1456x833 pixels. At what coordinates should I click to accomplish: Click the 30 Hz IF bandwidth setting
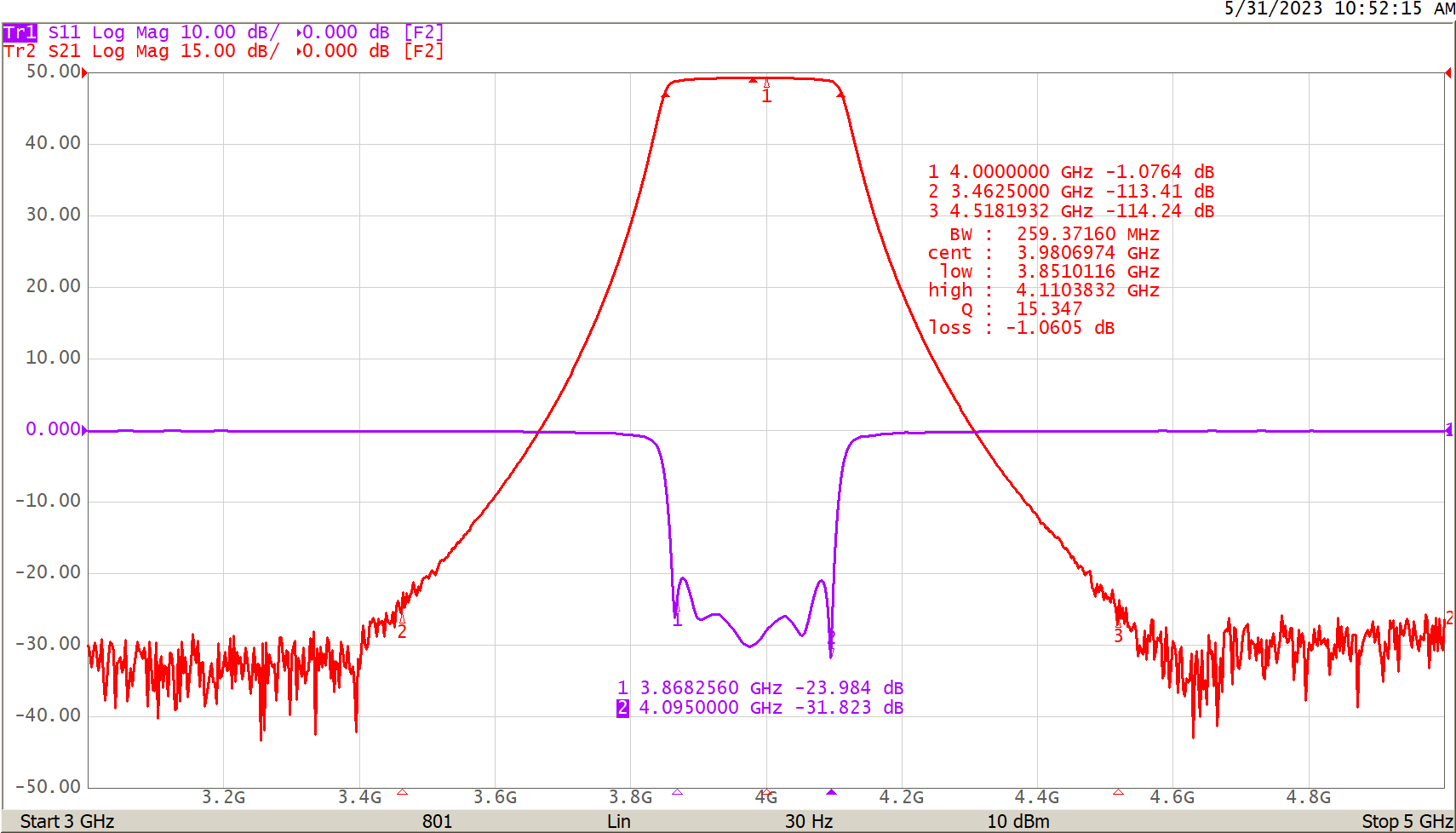pyautogui.click(x=805, y=821)
